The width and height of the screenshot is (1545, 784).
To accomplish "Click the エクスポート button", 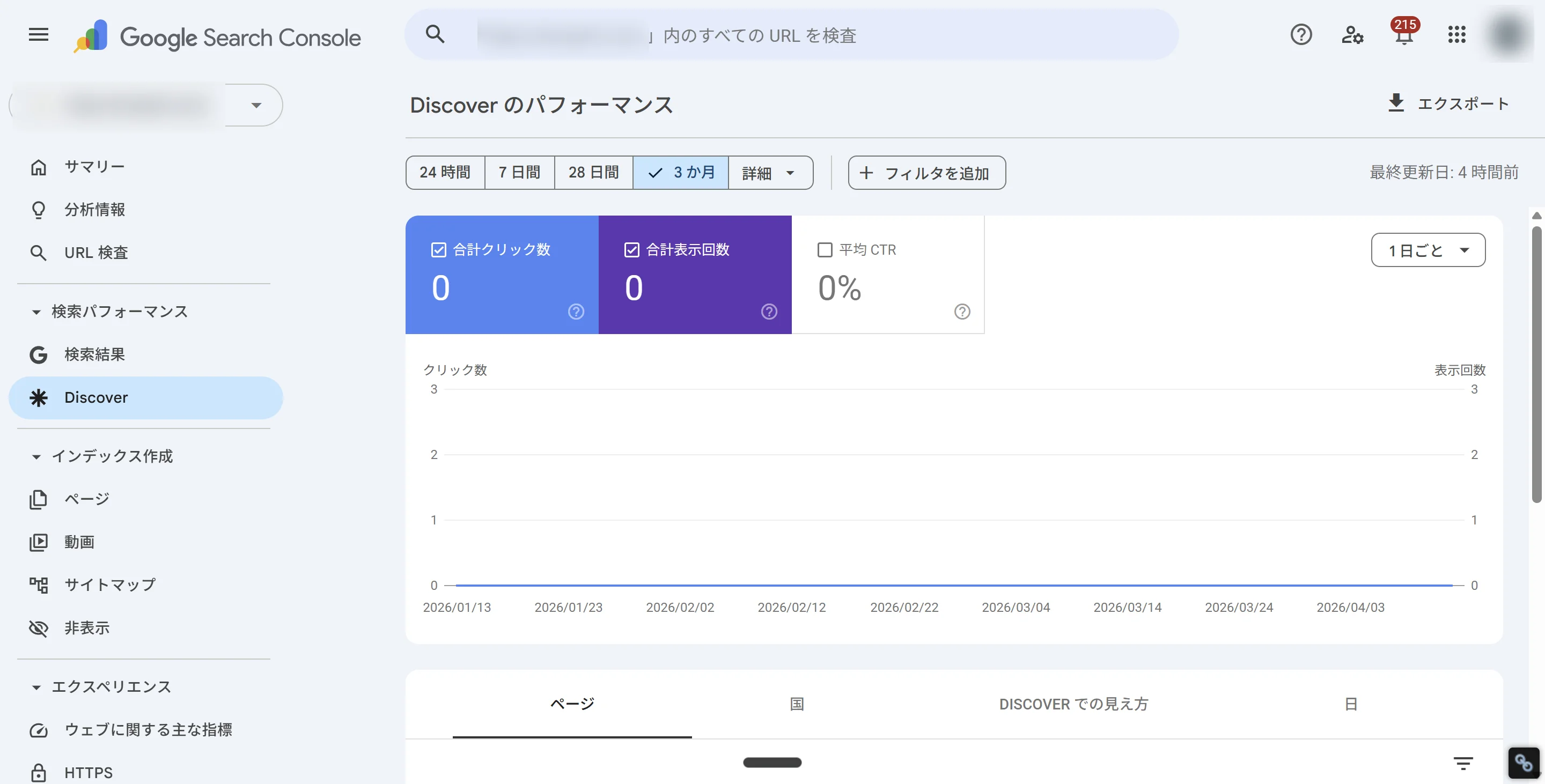I will tap(1449, 103).
